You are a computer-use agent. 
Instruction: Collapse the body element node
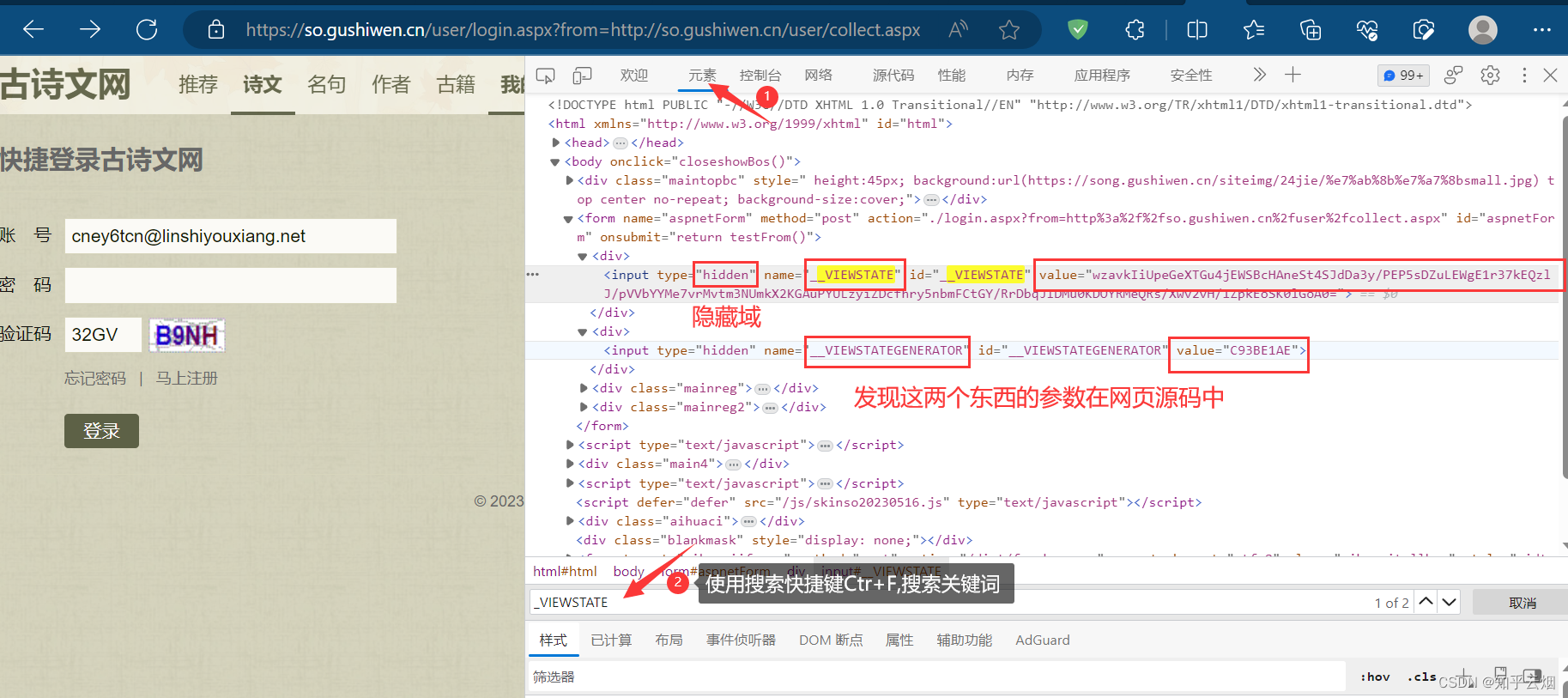tap(555, 161)
